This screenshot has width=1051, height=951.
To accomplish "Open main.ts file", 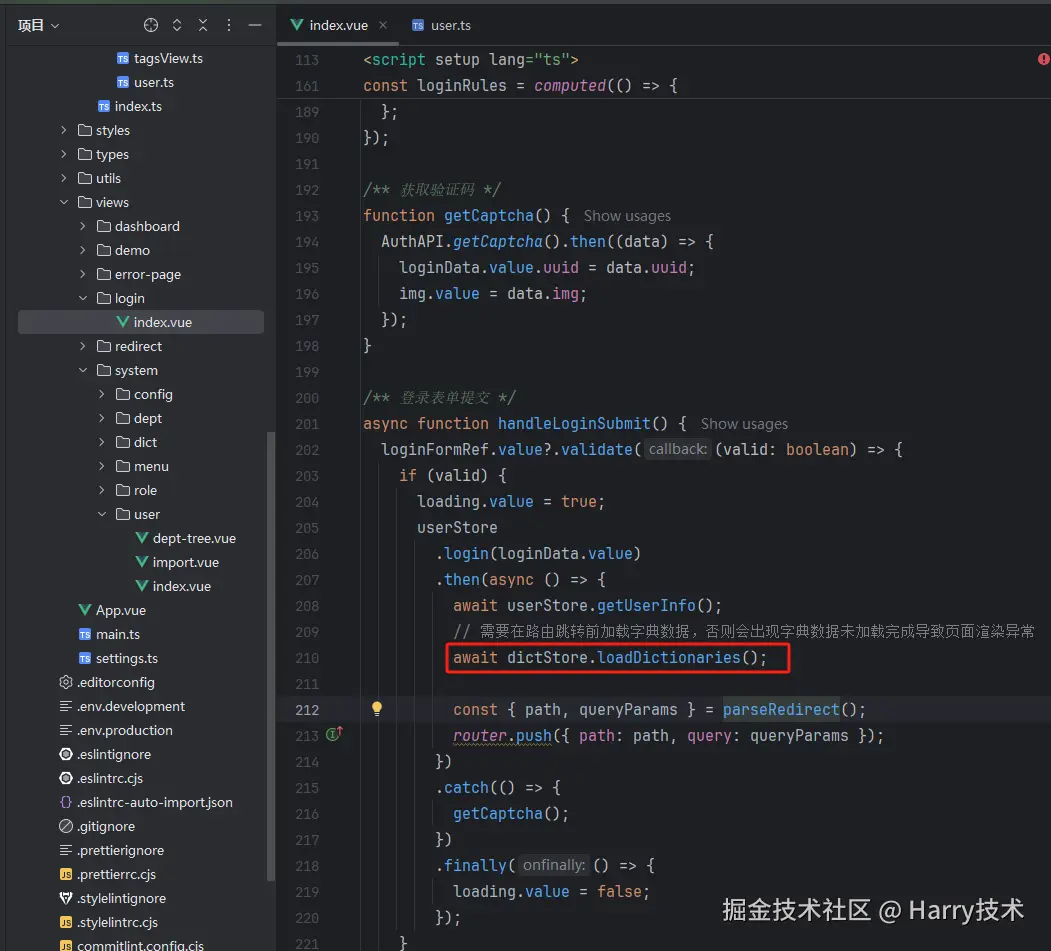I will pyautogui.click(x=109, y=634).
